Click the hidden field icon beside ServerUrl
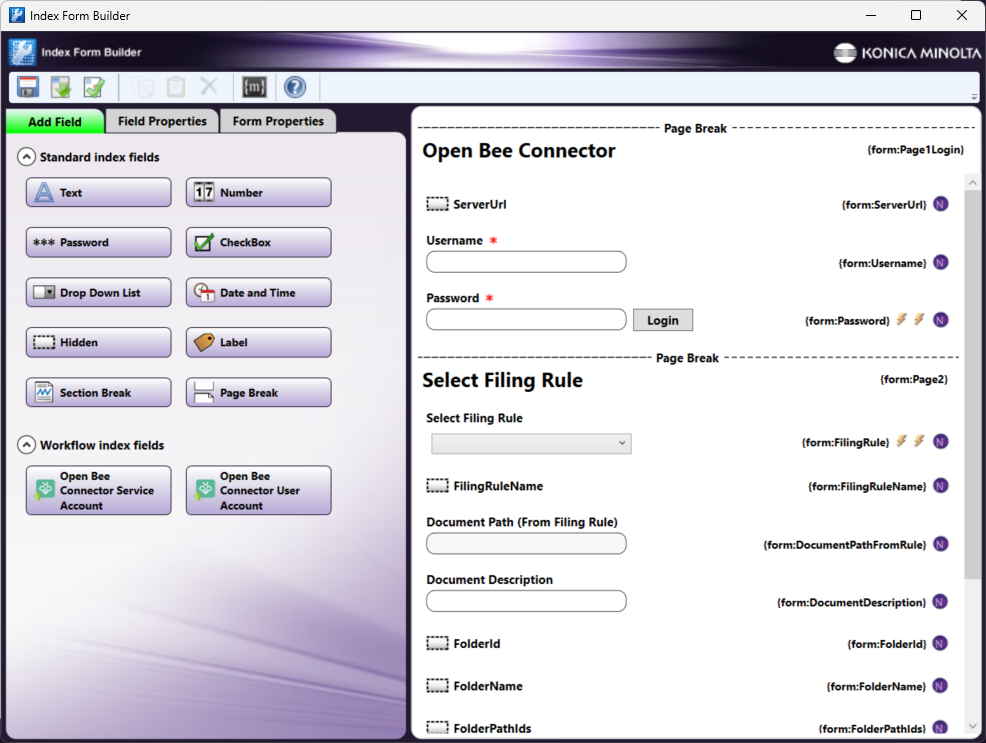This screenshot has height=743, width=986. 438,204
